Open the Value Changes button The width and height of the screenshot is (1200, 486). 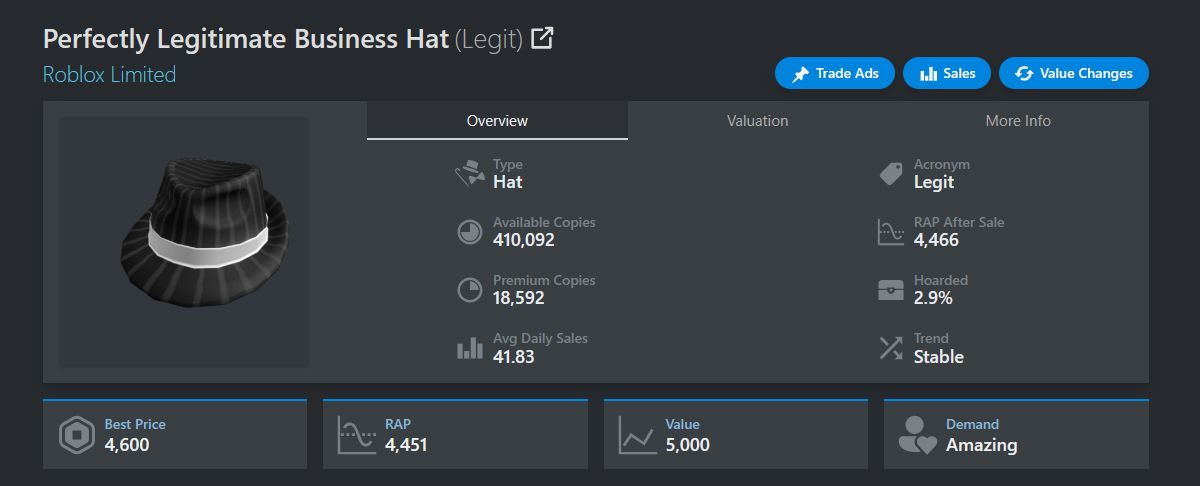pos(1074,73)
